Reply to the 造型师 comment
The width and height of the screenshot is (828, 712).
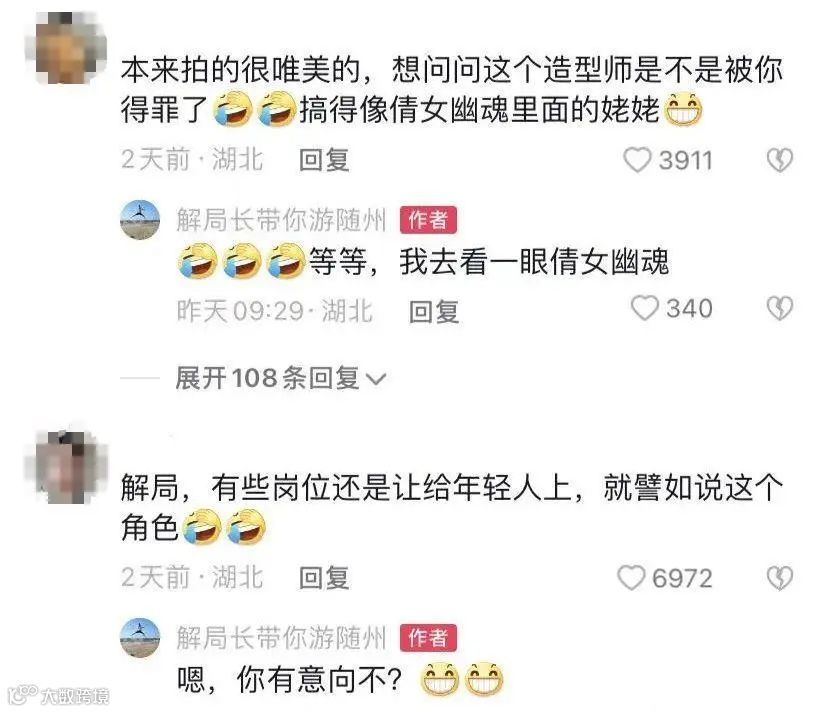click(324, 160)
